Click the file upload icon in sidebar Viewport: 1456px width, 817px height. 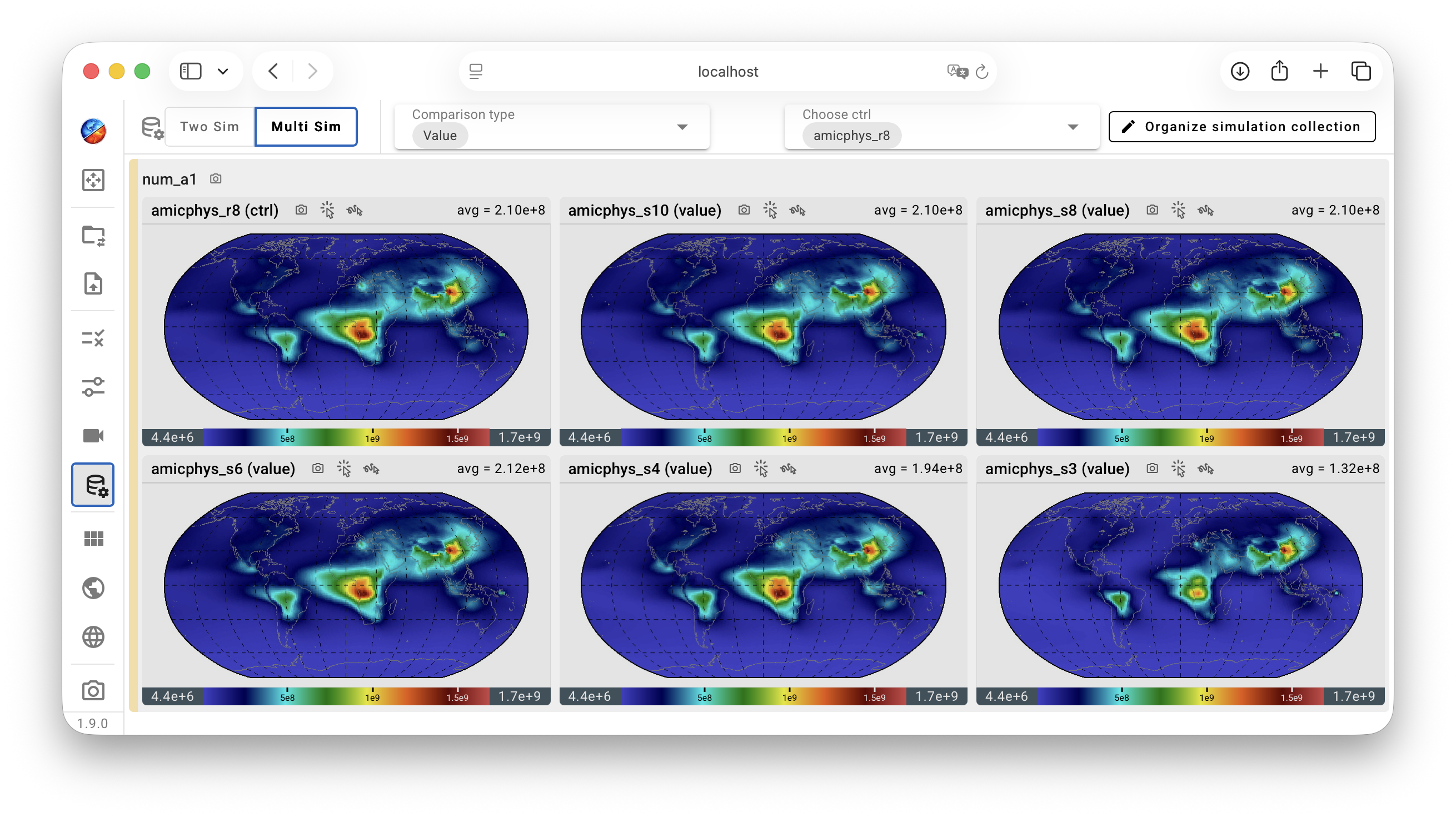coord(93,283)
